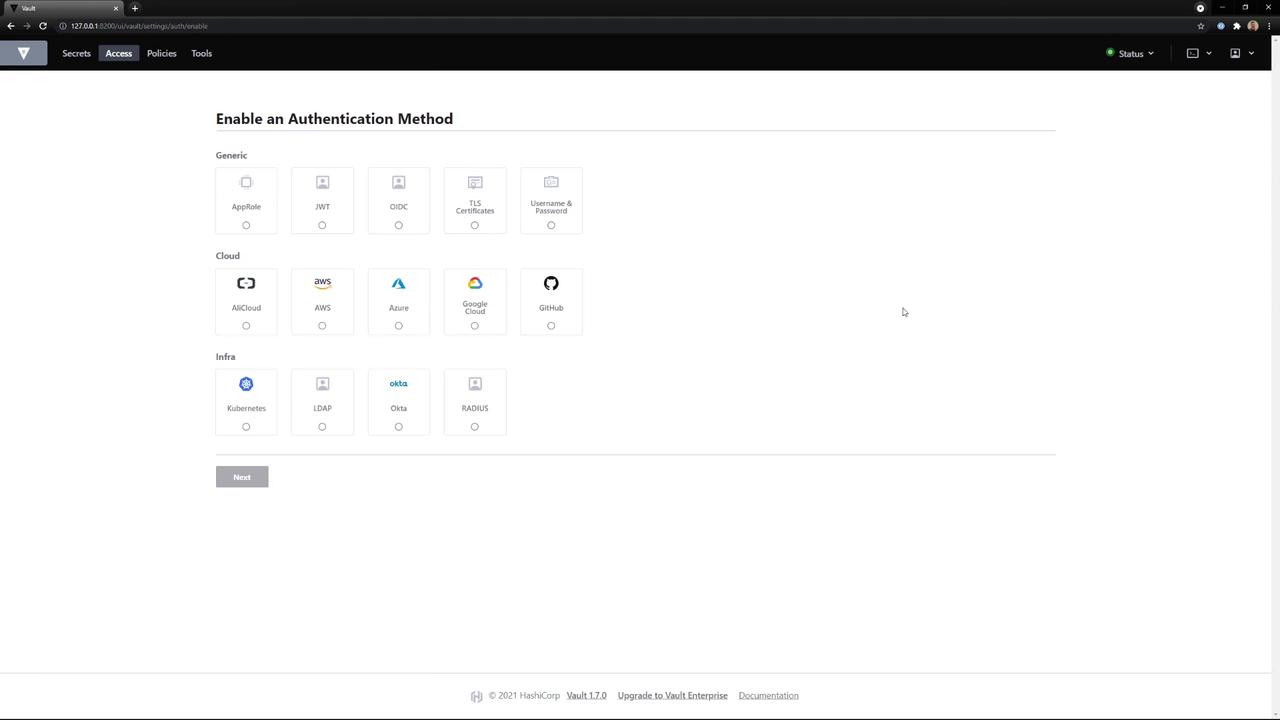Click the Vault logo in navbar
Image resolution: width=1280 pixels, height=720 pixels.
click(23, 53)
